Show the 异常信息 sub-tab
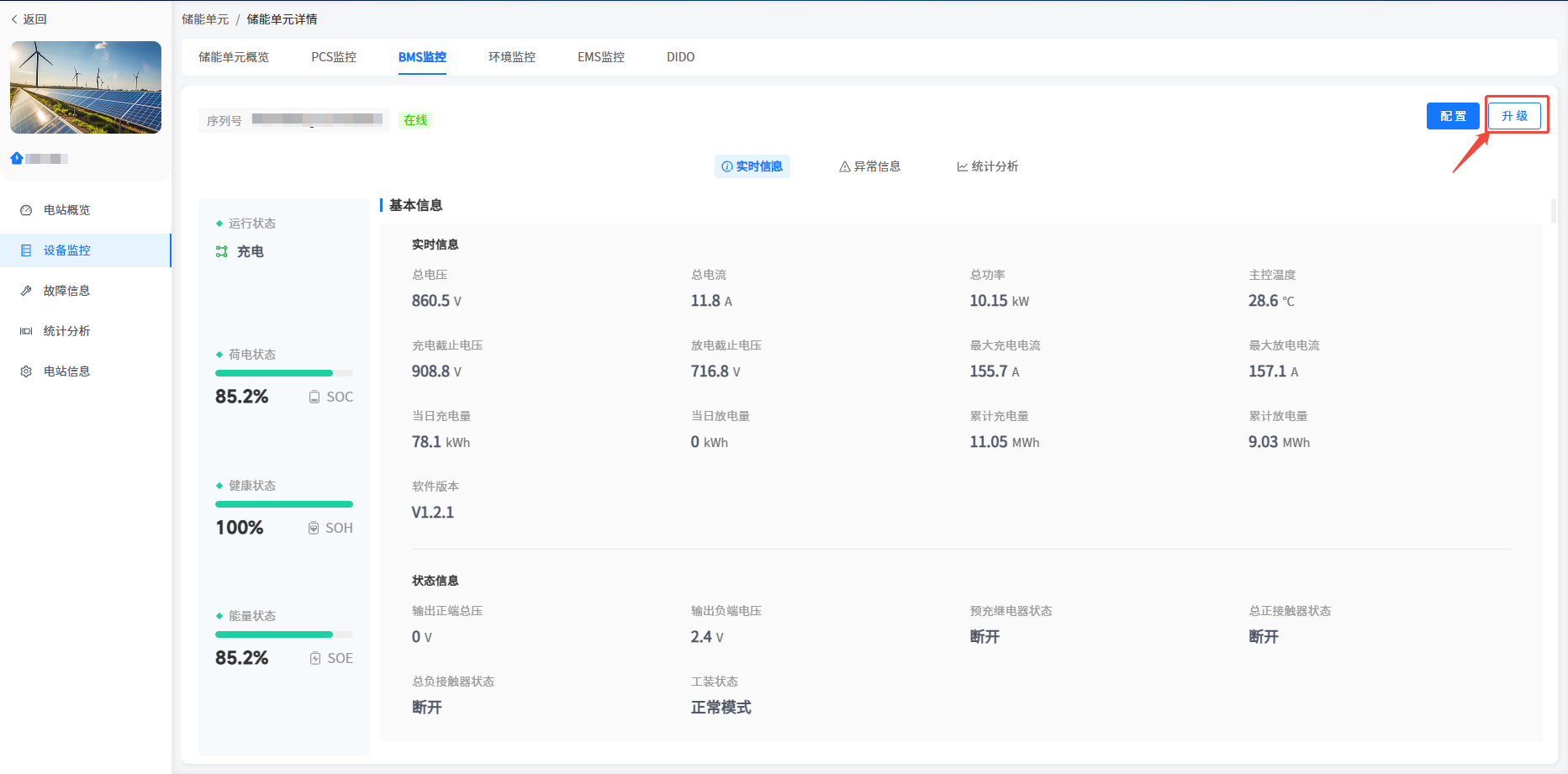Image resolution: width=1568 pixels, height=774 pixels. [x=869, y=166]
